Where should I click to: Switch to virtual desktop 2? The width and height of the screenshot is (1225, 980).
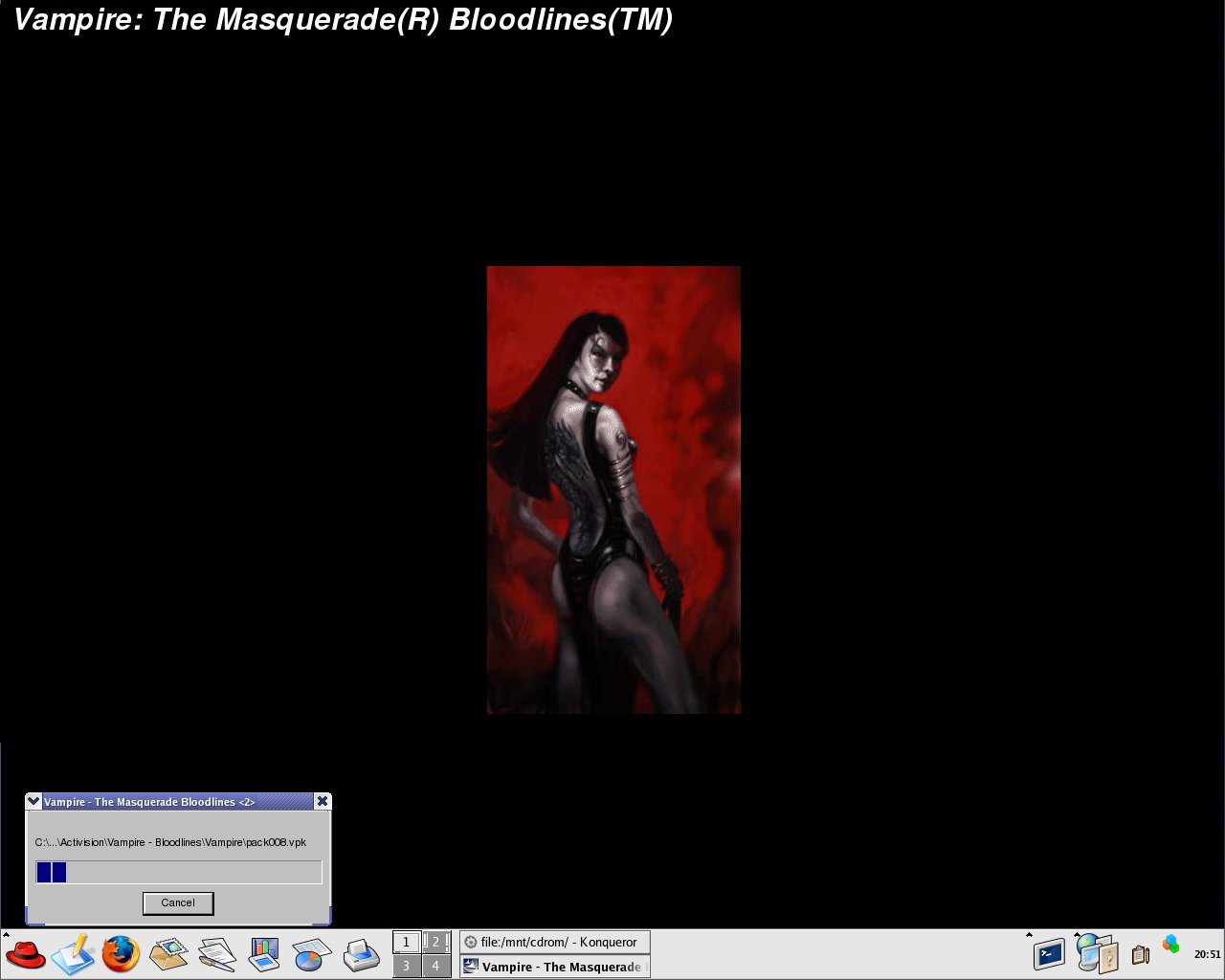point(435,942)
